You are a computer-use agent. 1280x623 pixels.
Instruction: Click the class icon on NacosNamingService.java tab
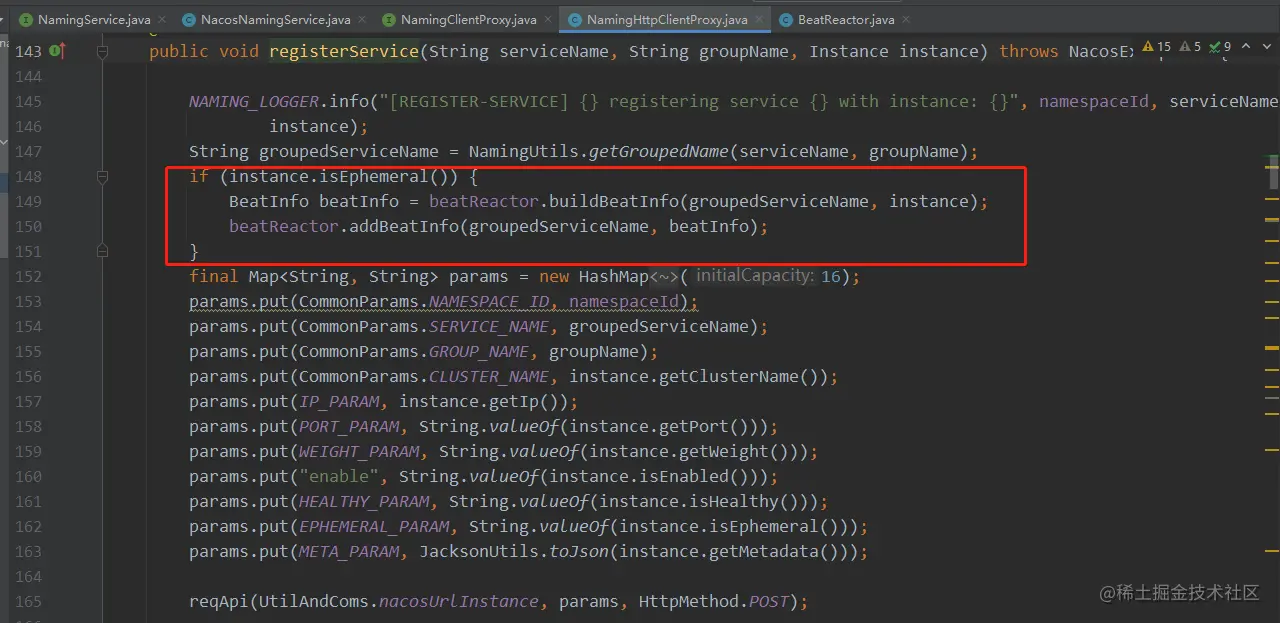(189, 20)
